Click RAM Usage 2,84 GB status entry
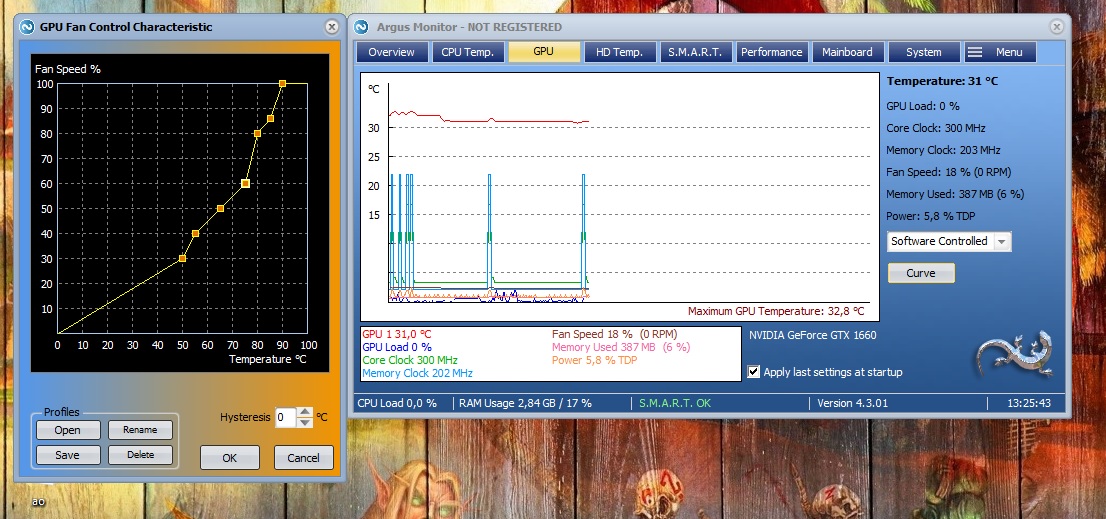 point(525,403)
